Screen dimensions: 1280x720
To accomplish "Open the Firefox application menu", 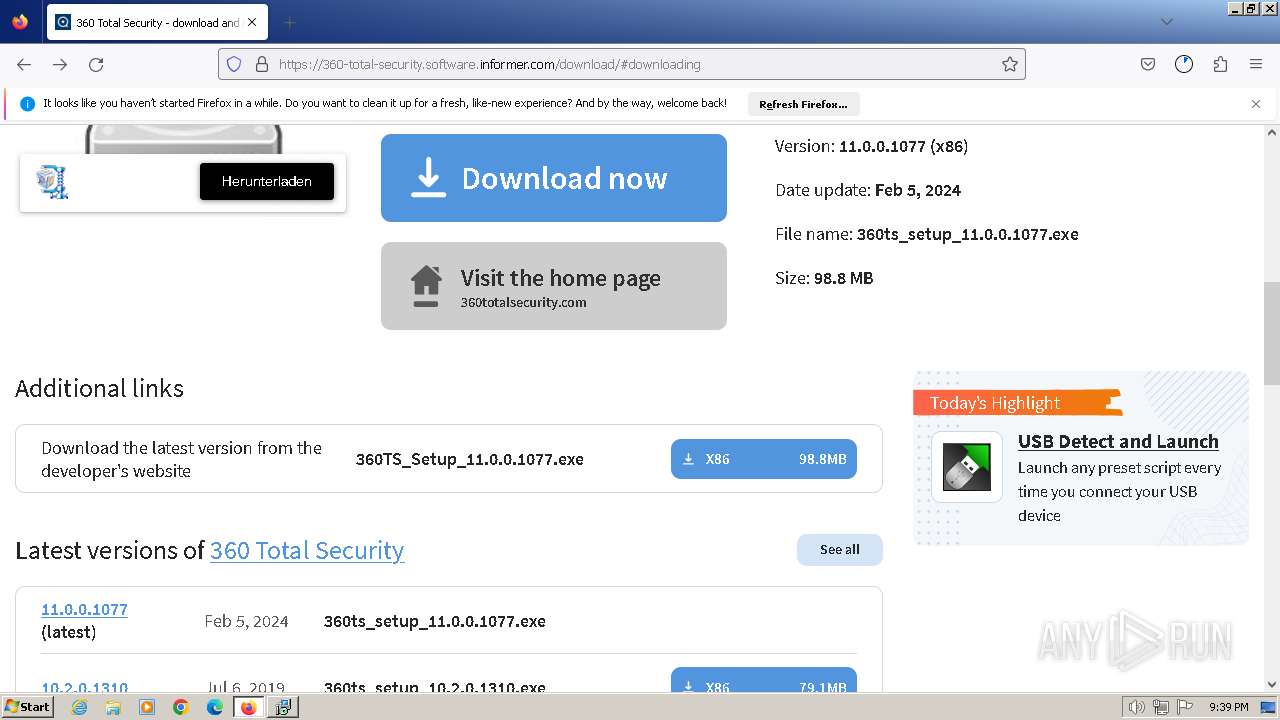I will pyautogui.click(x=1256, y=64).
